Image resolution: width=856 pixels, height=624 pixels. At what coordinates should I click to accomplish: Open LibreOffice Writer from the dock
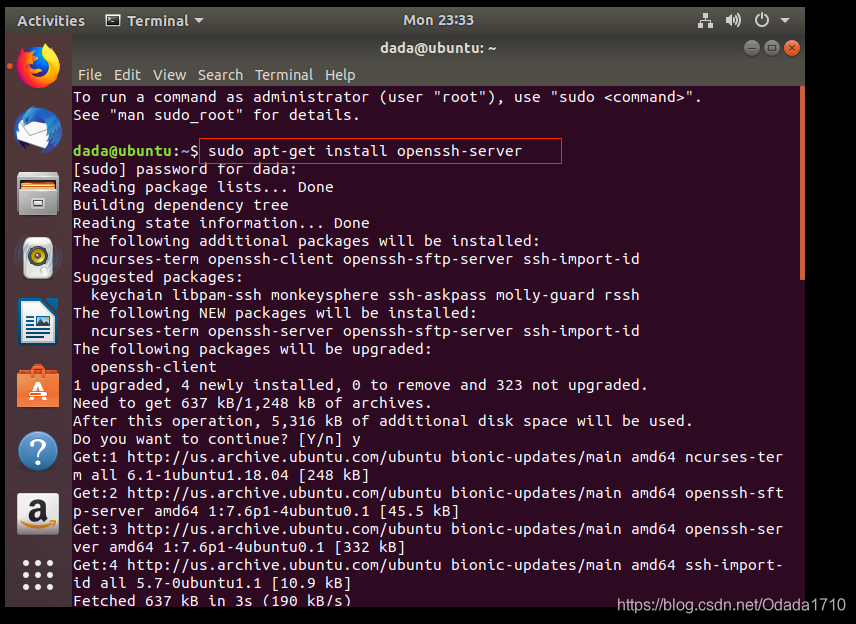[x=38, y=322]
